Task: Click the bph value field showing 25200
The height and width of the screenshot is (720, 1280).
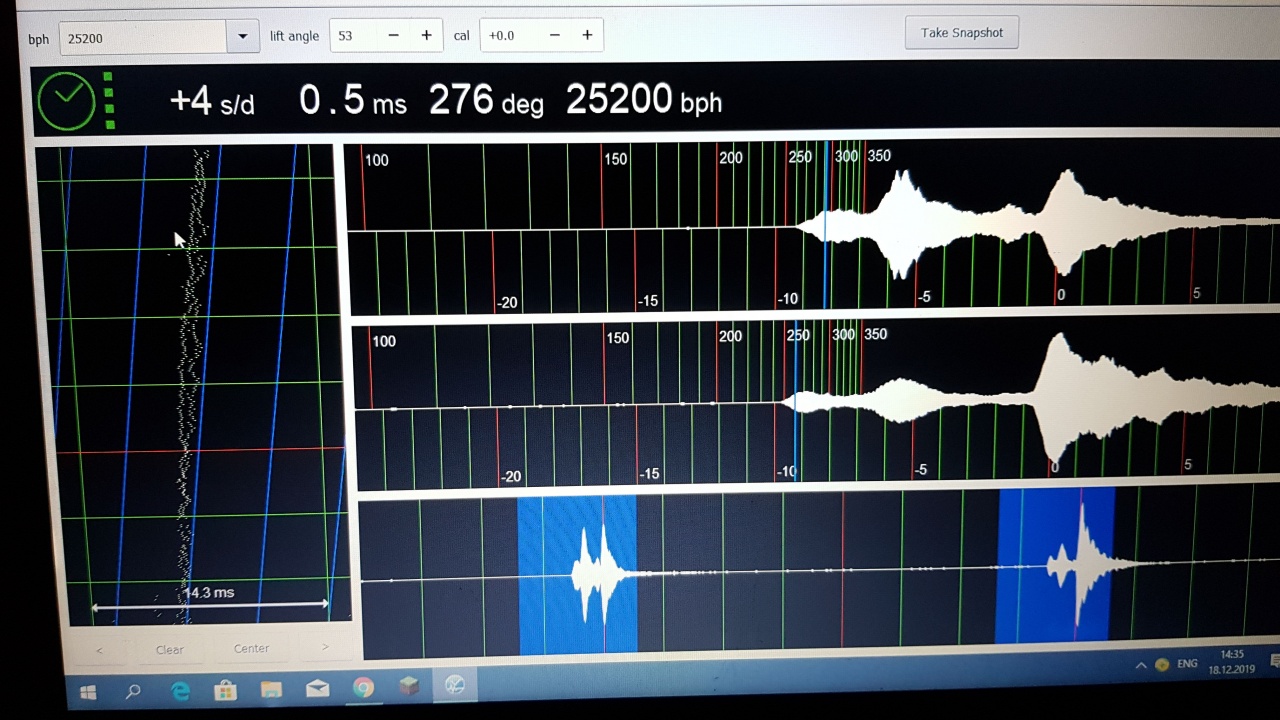Action: point(142,38)
